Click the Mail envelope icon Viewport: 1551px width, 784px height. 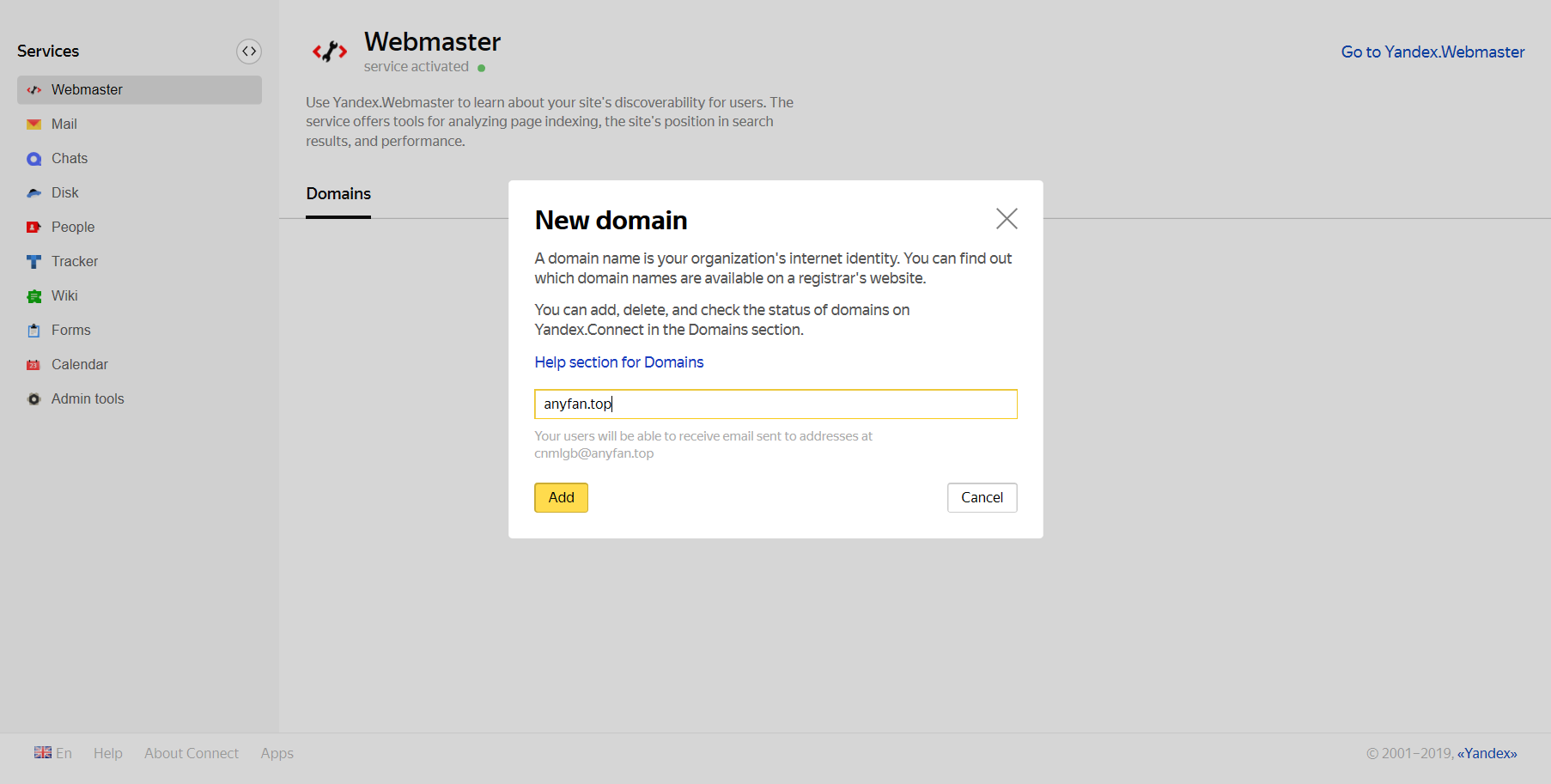tap(34, 125)
